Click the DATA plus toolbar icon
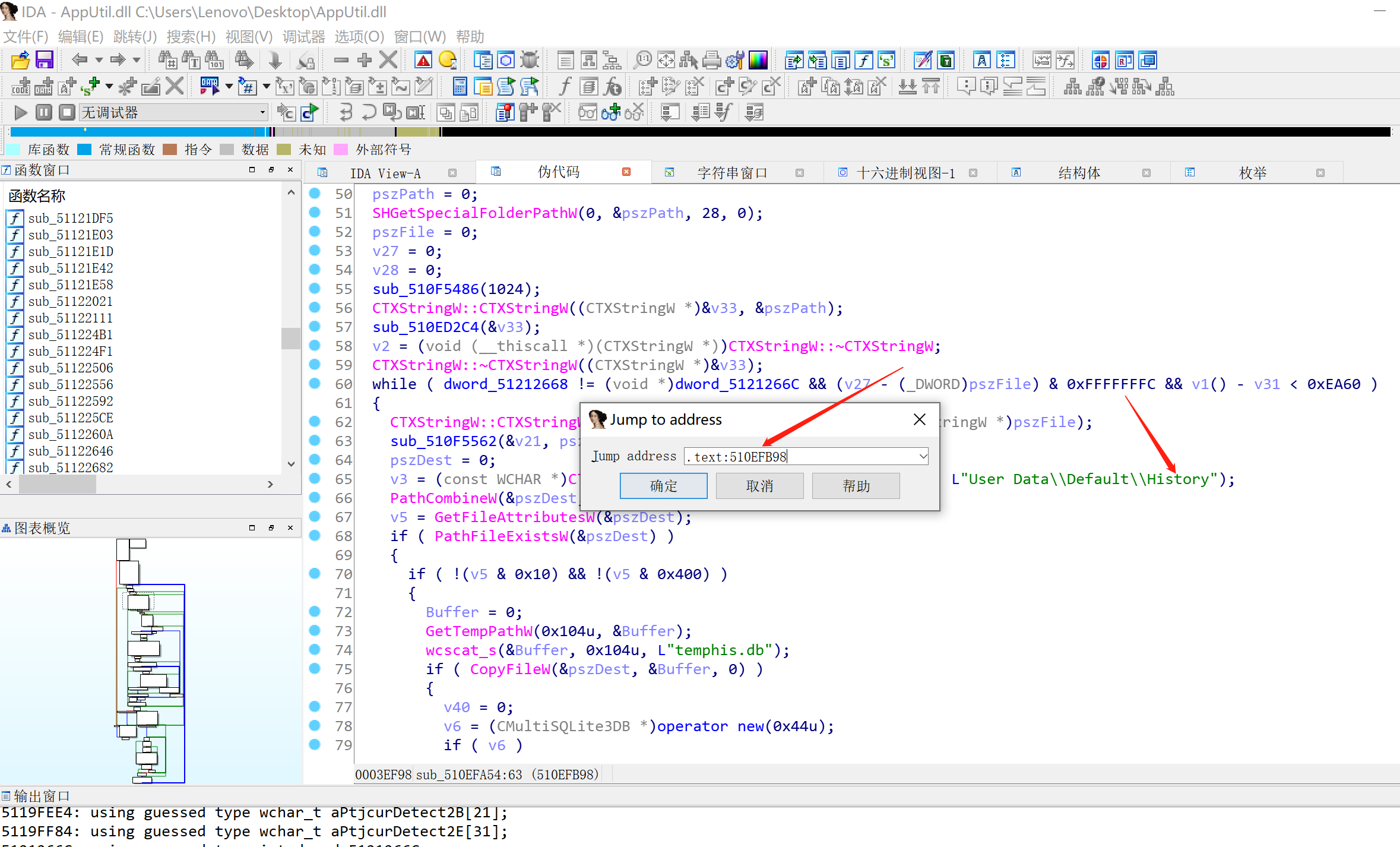The height and width of the screenshot is (847, 1400). 44,87
